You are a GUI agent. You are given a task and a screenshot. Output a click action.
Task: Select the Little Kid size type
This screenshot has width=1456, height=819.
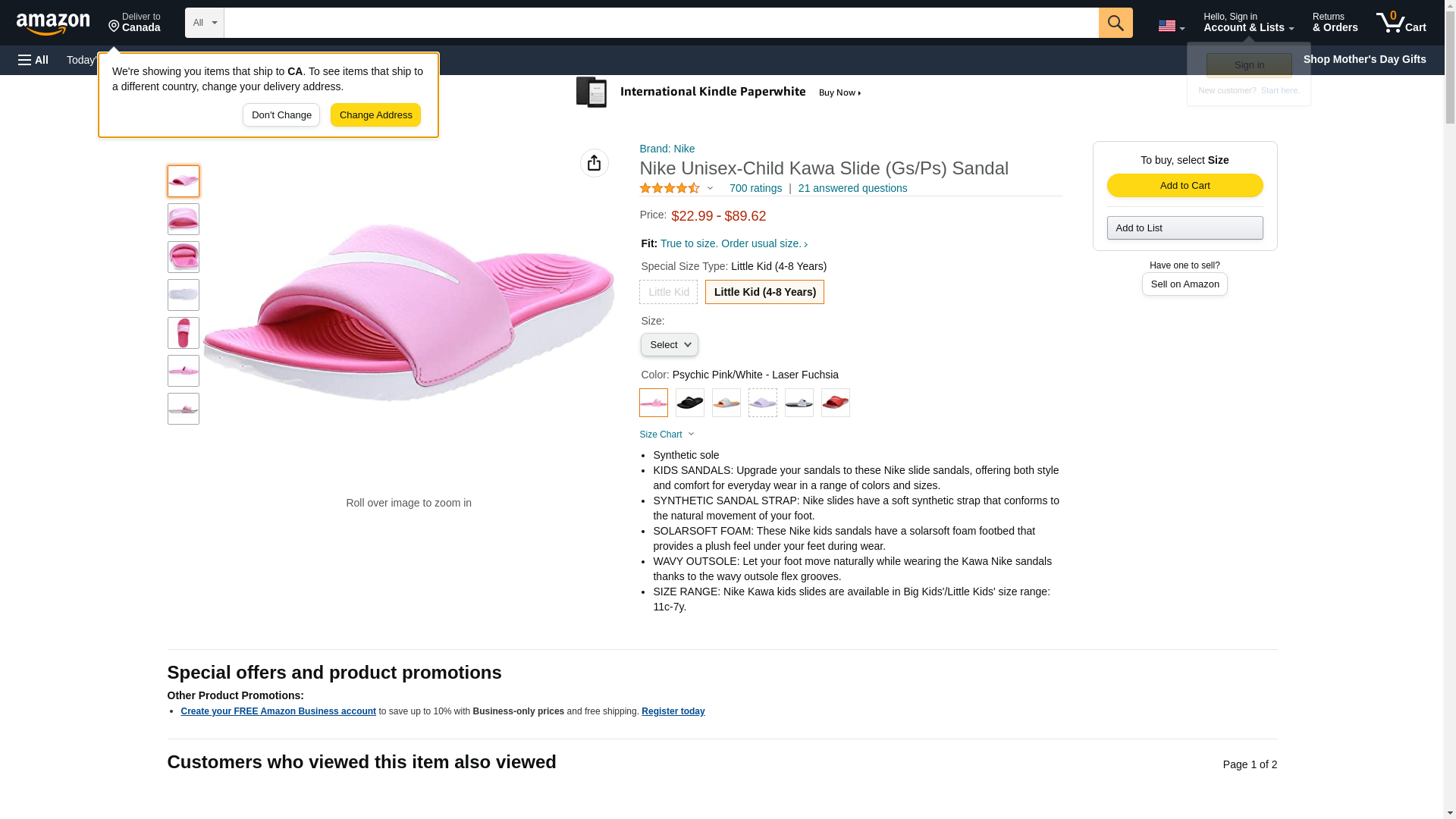(668, 292)
